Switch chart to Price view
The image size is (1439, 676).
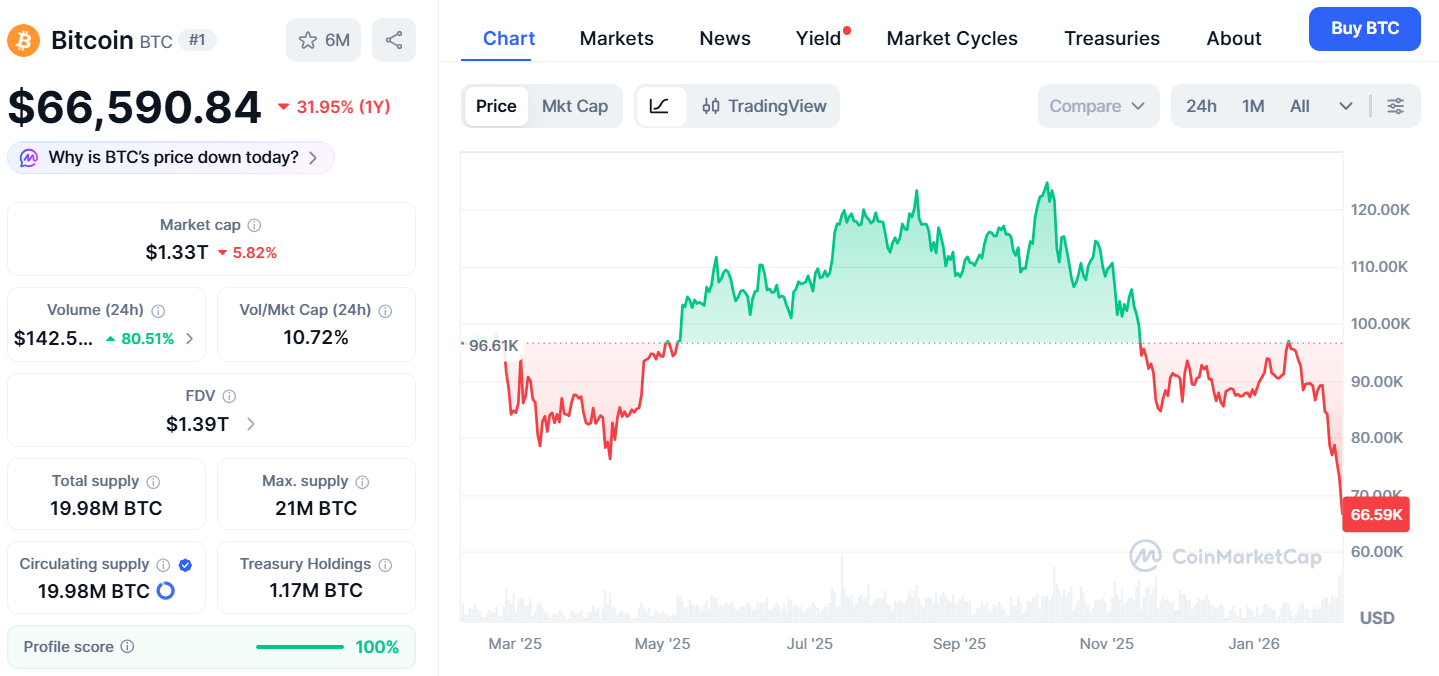click(x=496, y=106)
